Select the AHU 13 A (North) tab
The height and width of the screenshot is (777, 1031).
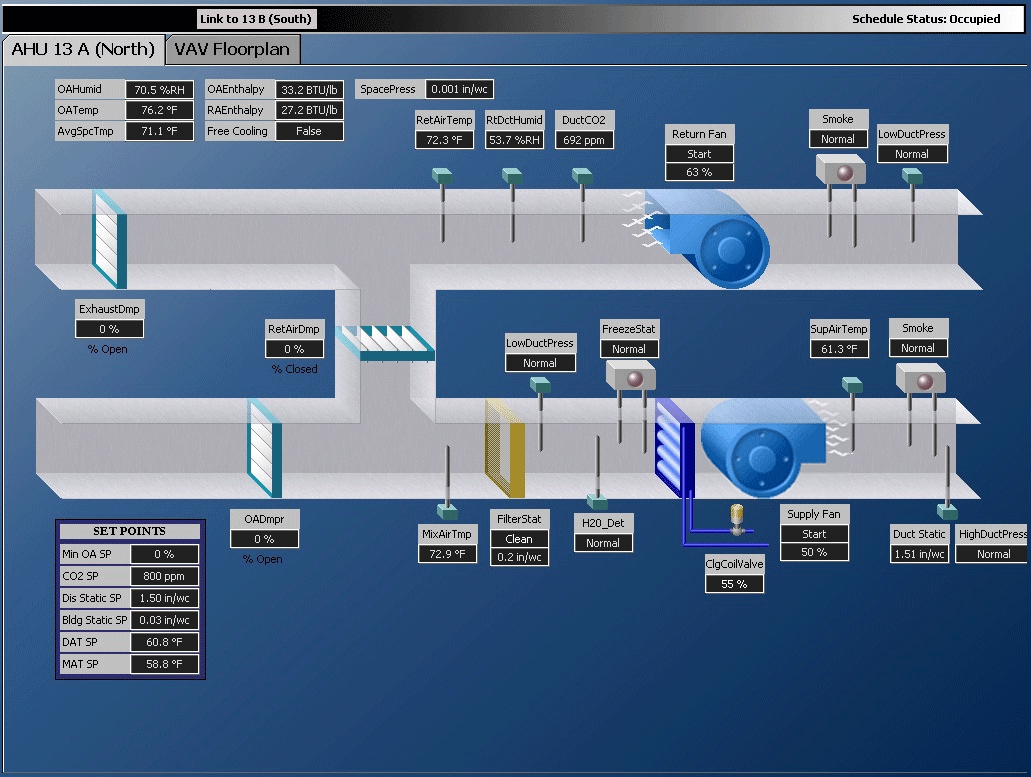(83, 49)
